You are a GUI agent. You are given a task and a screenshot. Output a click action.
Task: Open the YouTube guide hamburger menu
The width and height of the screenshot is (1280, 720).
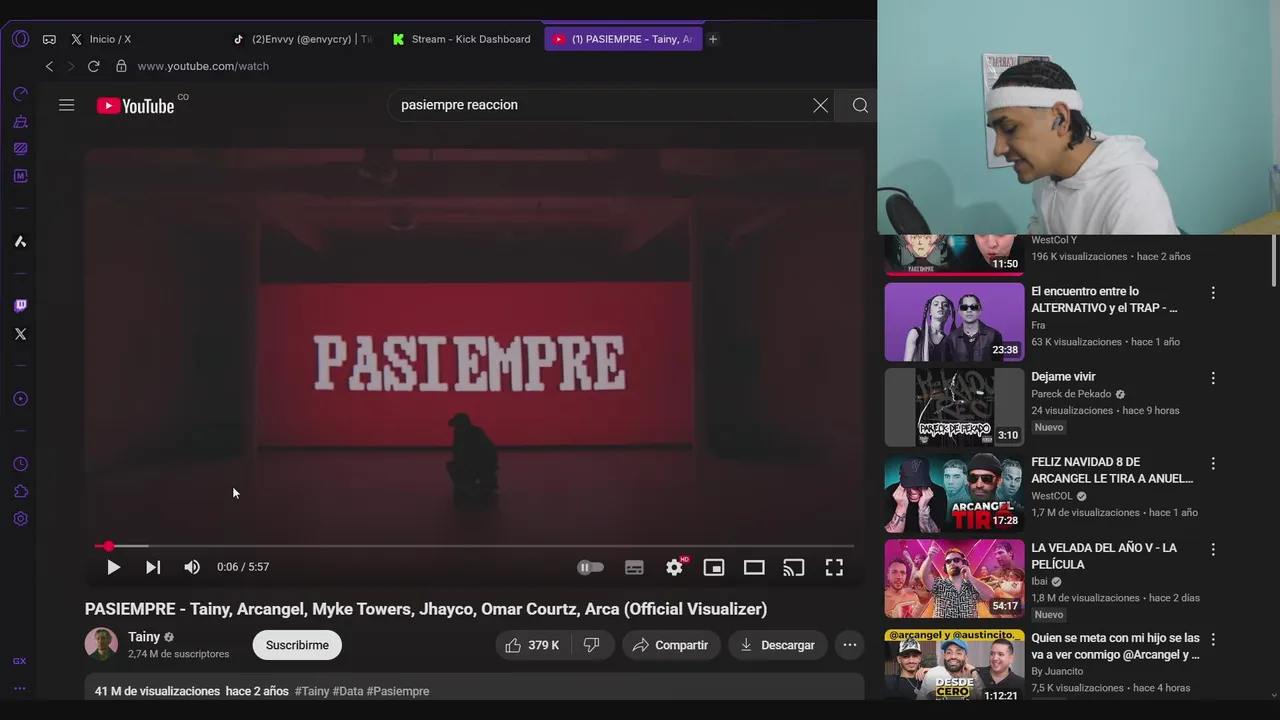(67, 105)
